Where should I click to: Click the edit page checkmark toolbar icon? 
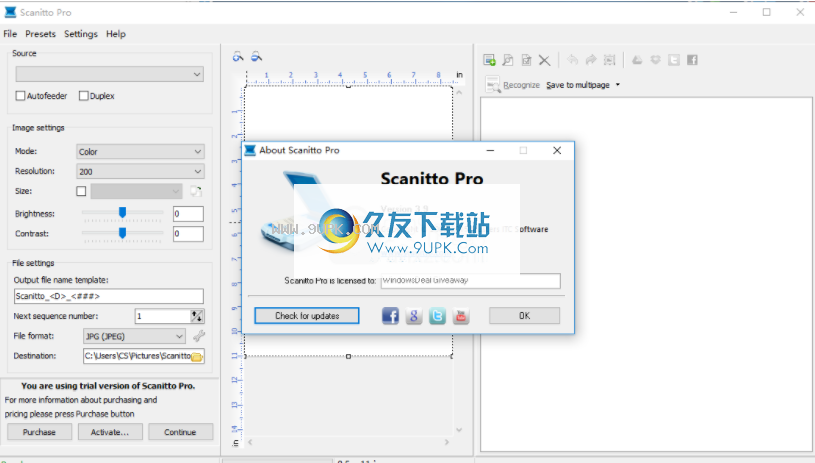point(527,60)
